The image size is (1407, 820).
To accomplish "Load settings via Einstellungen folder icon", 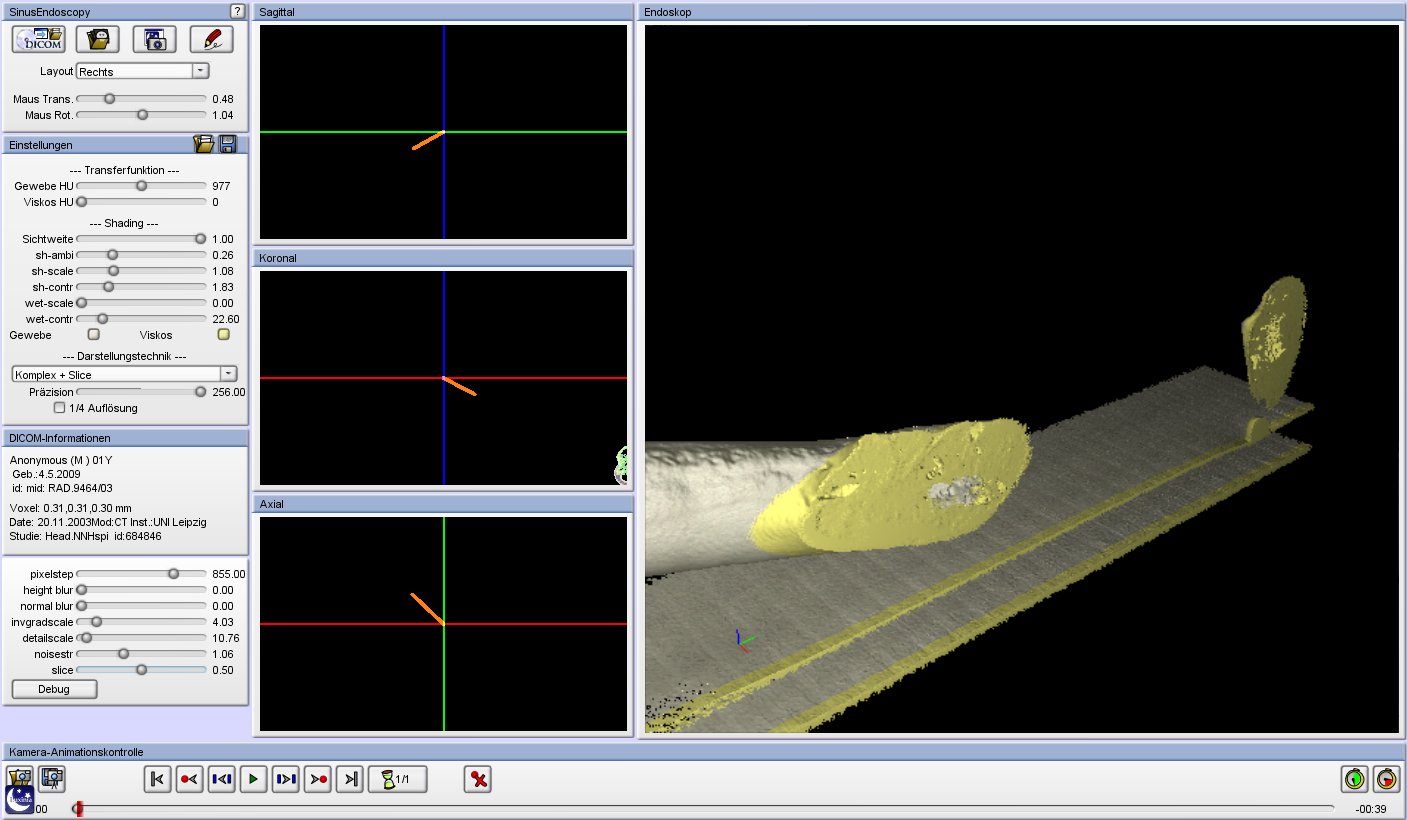I will [x=204, y=145].
